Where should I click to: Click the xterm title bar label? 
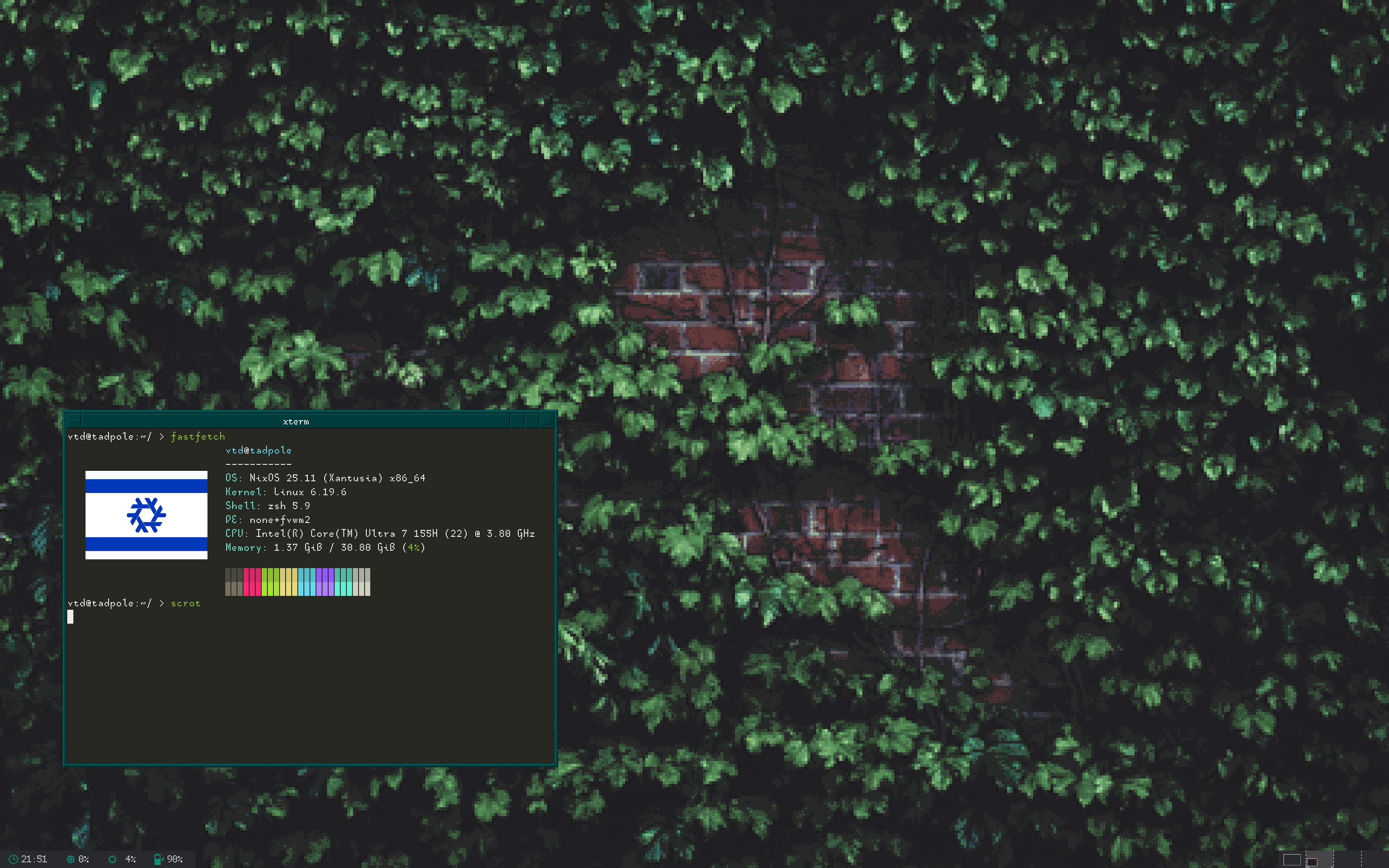(x=296, y=421)
